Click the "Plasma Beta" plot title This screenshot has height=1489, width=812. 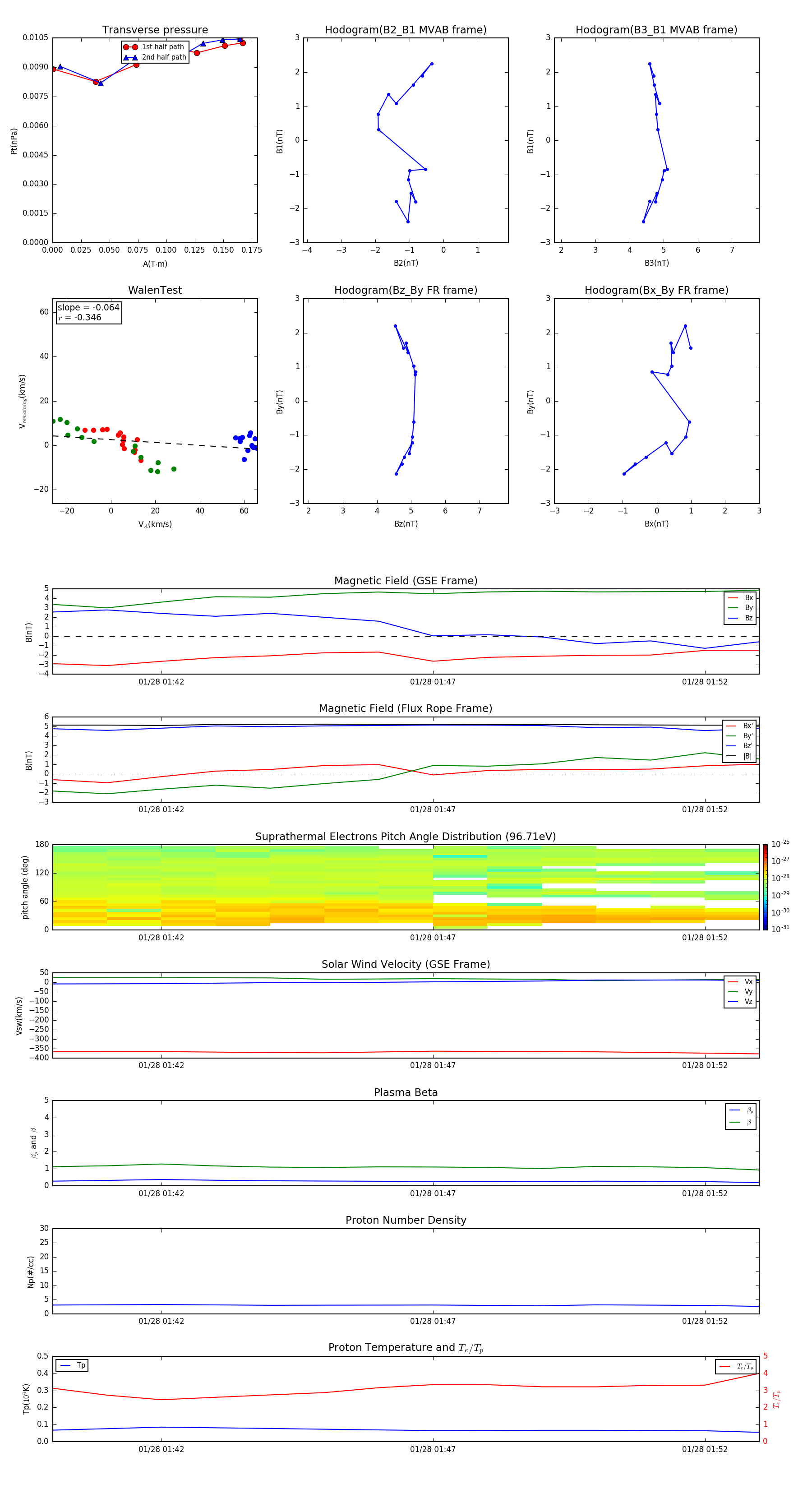[406, 1093]
